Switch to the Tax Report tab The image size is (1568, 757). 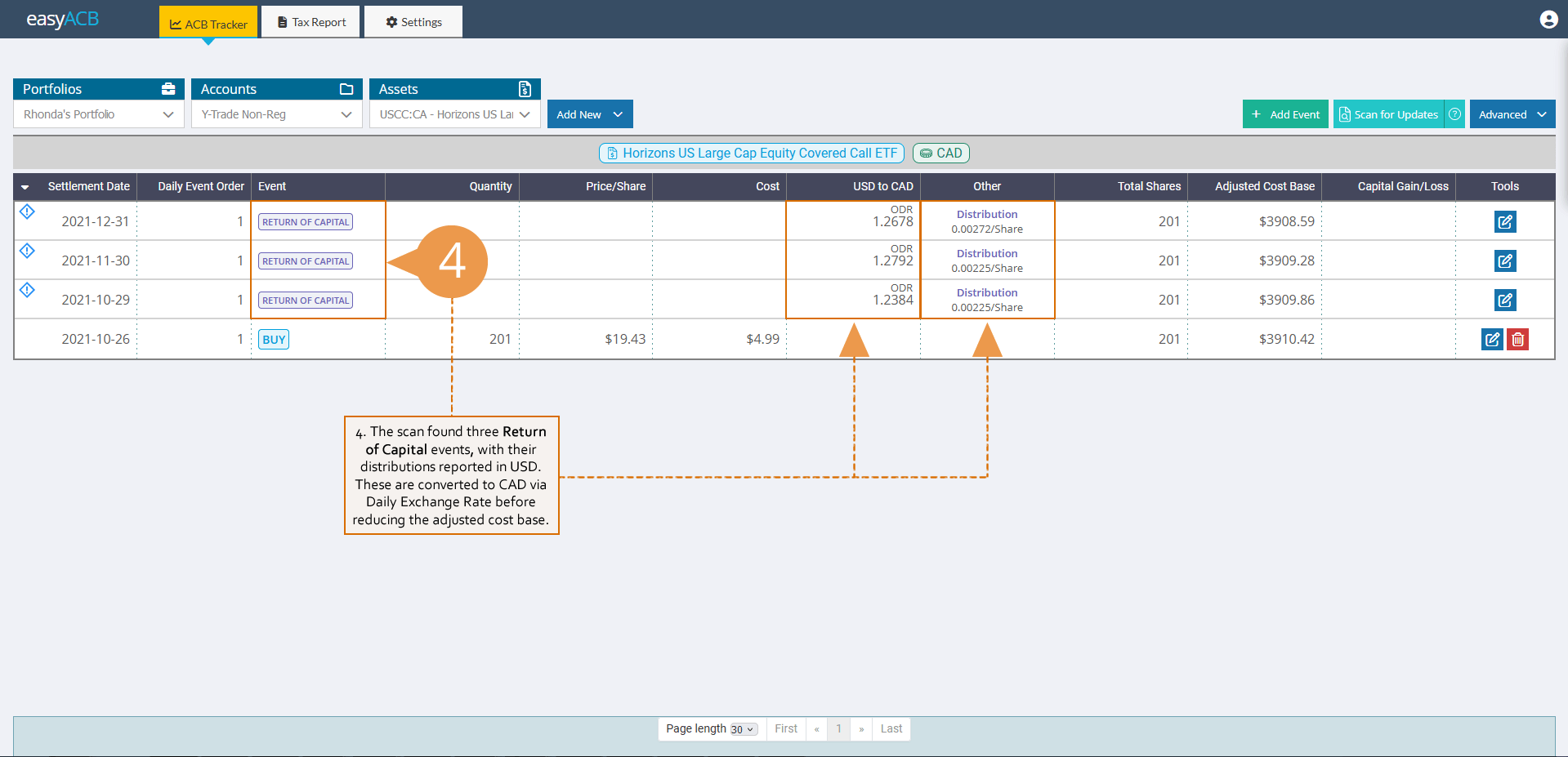[312, 22]
